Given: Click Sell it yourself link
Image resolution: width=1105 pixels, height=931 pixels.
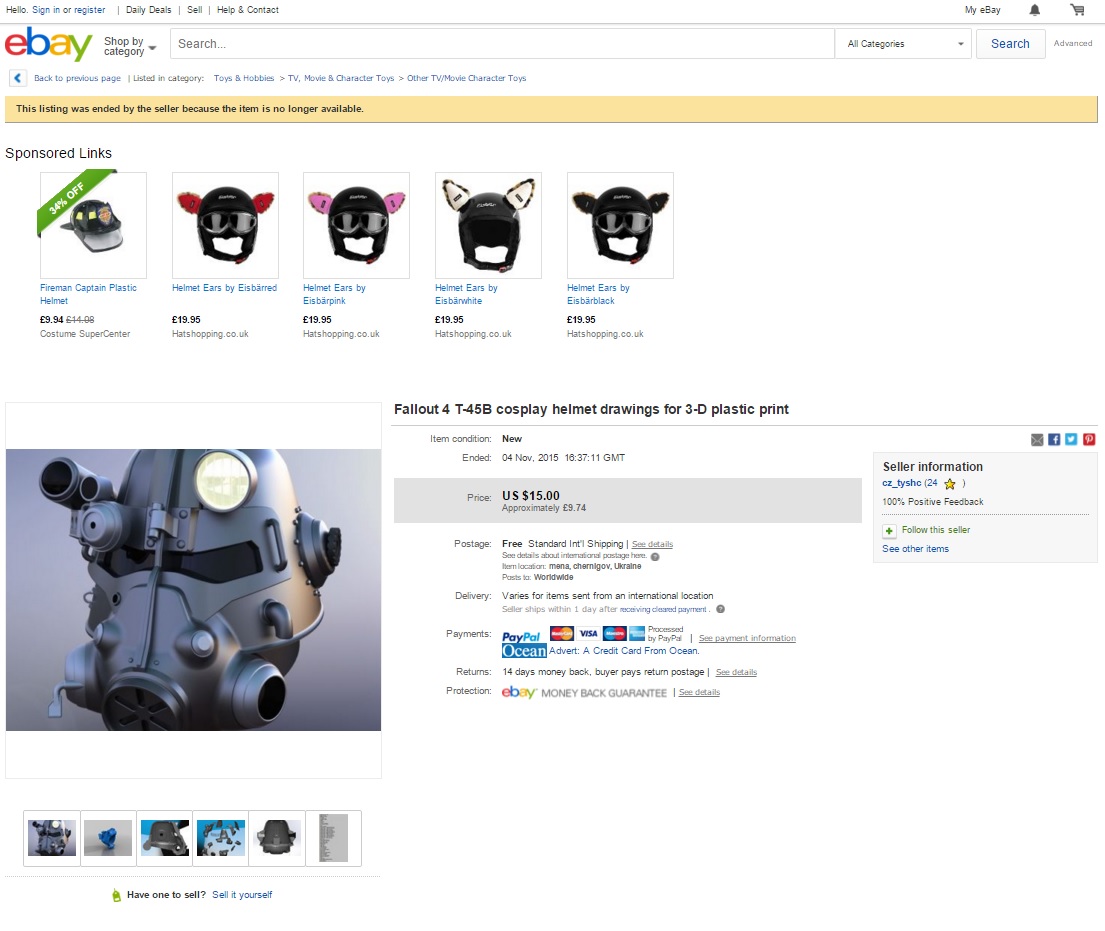Looking at the screenshot, I should coord(242,895).
